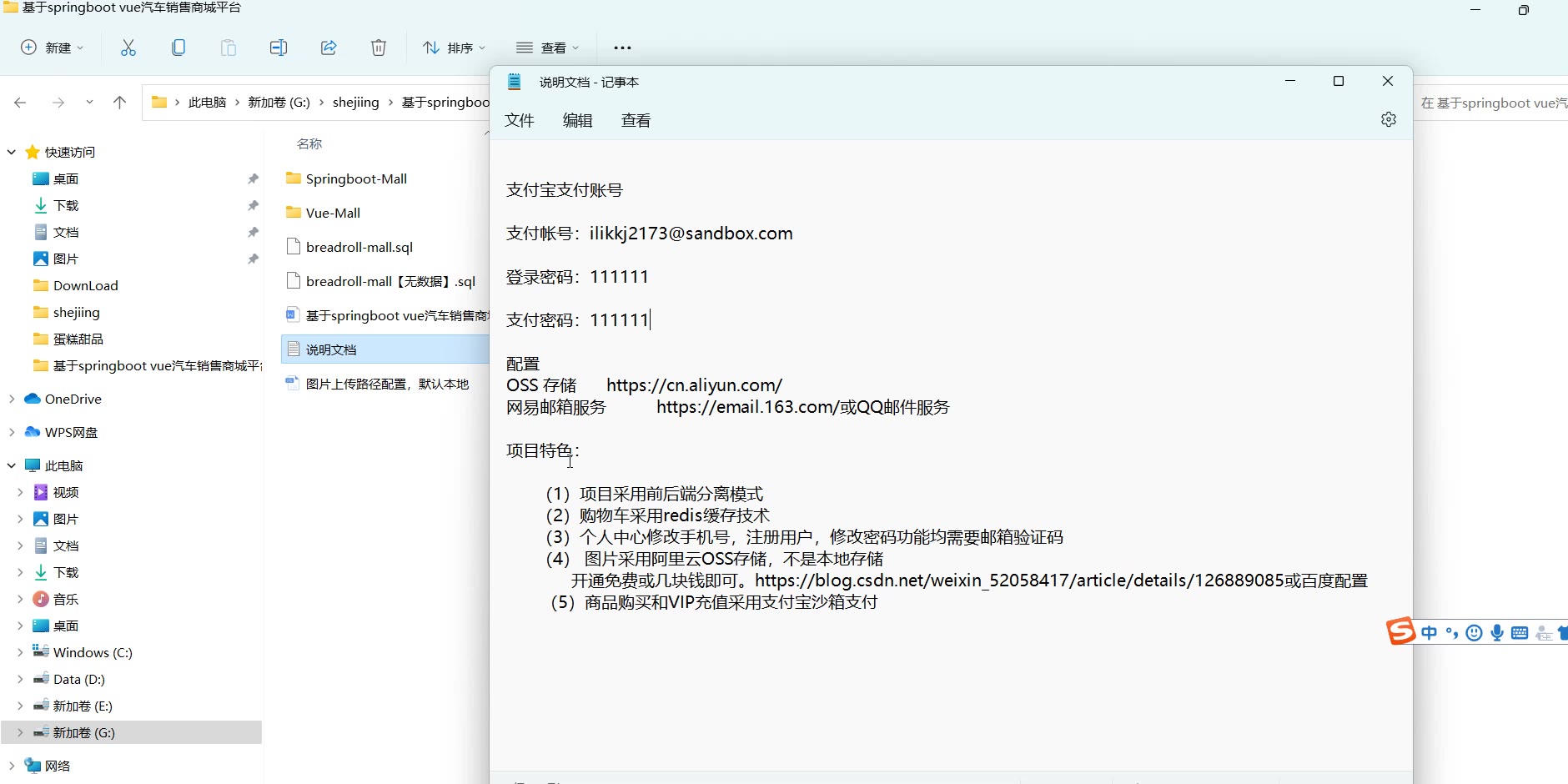Click 新加卷 (G:) in the address breadcrumb

pyautogui.click(x=279, y=103)
